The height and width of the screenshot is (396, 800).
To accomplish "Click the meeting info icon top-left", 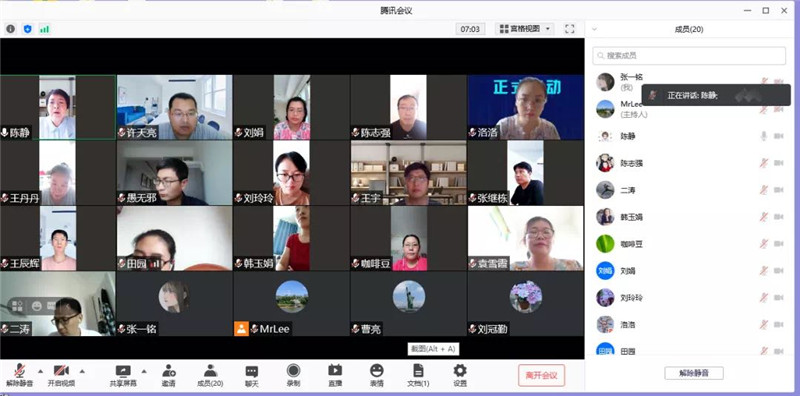I will coord(10,29).
